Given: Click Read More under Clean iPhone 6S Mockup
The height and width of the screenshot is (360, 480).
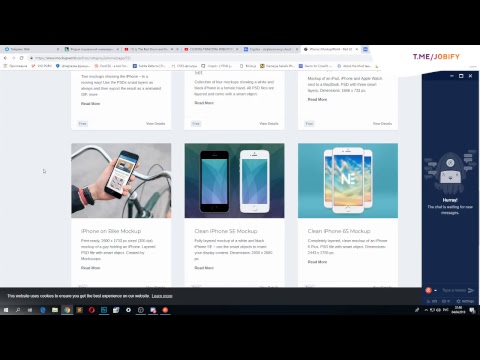Looking at the screenshot, I should coord(317,262).
